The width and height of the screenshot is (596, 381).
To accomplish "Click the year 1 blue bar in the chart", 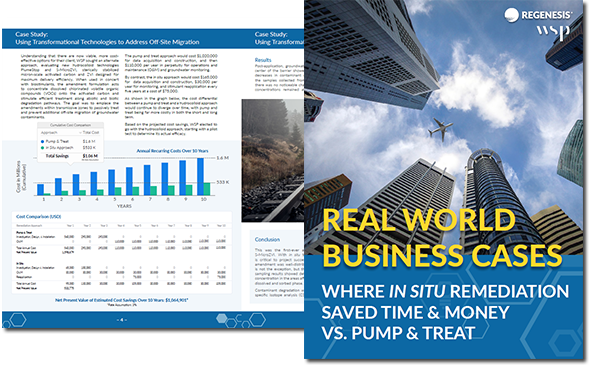I will pyautogui.click(x=40, y=190).
